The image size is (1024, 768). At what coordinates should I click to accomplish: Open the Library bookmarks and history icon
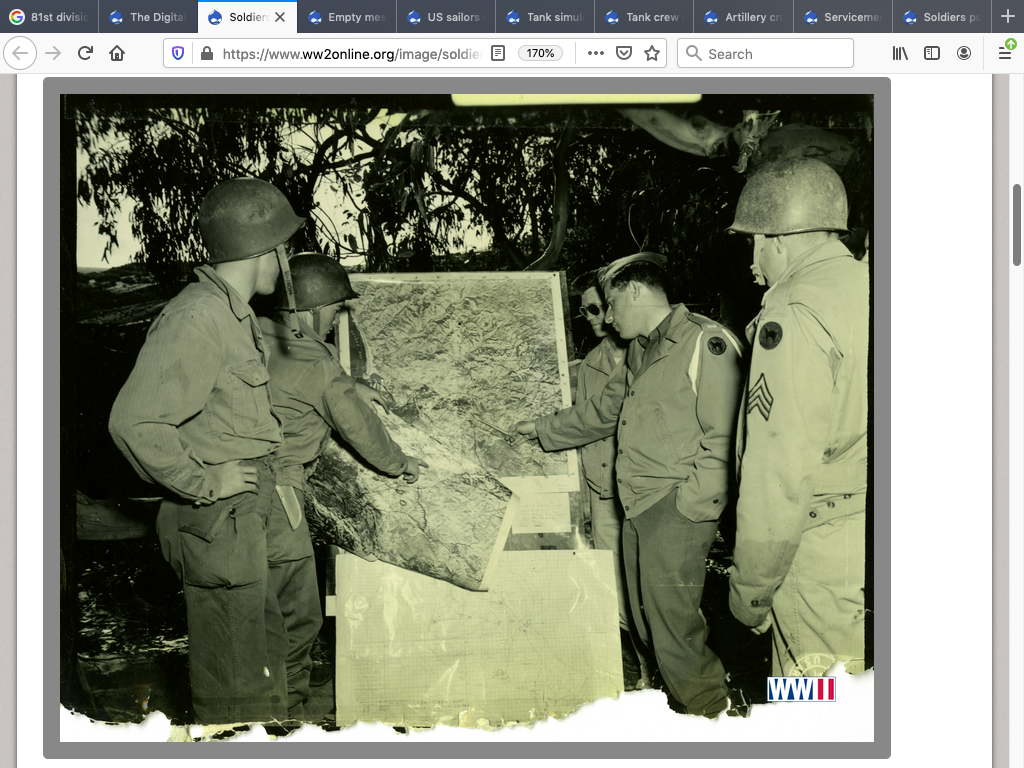coord(900,53)
